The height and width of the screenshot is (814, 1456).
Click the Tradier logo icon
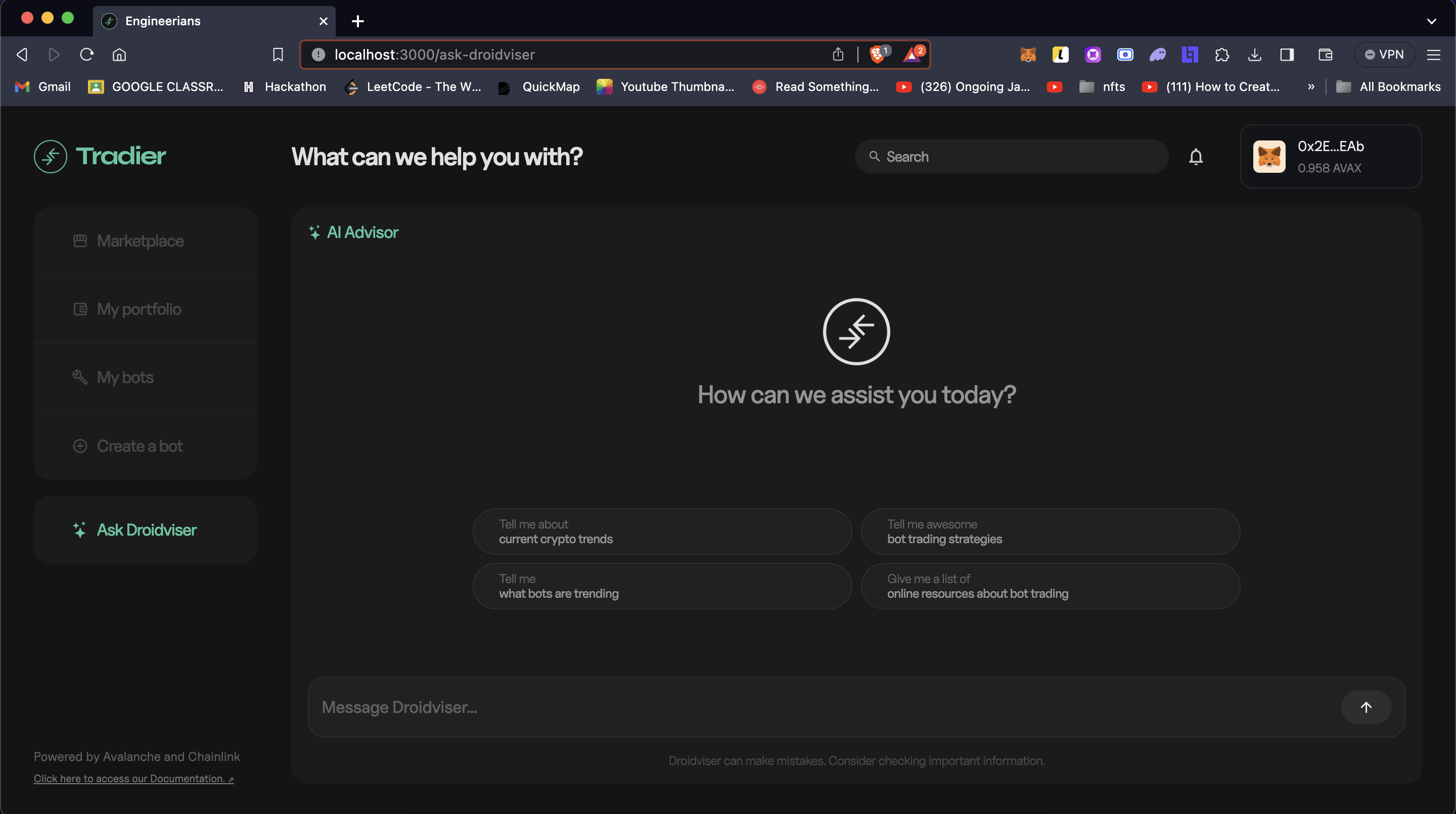51,157
